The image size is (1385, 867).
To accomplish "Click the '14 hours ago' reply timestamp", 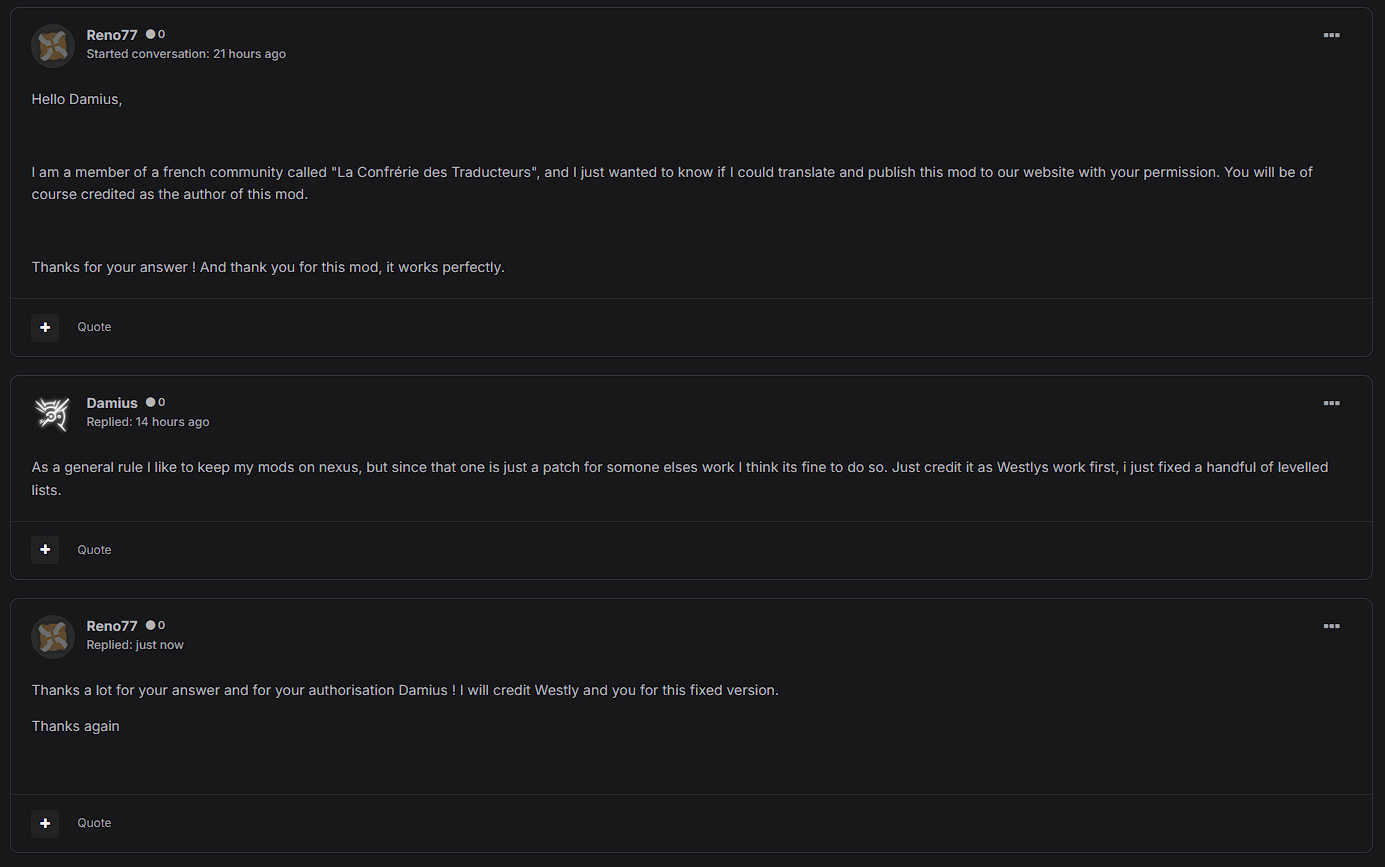I will click(x=172, y=422).
